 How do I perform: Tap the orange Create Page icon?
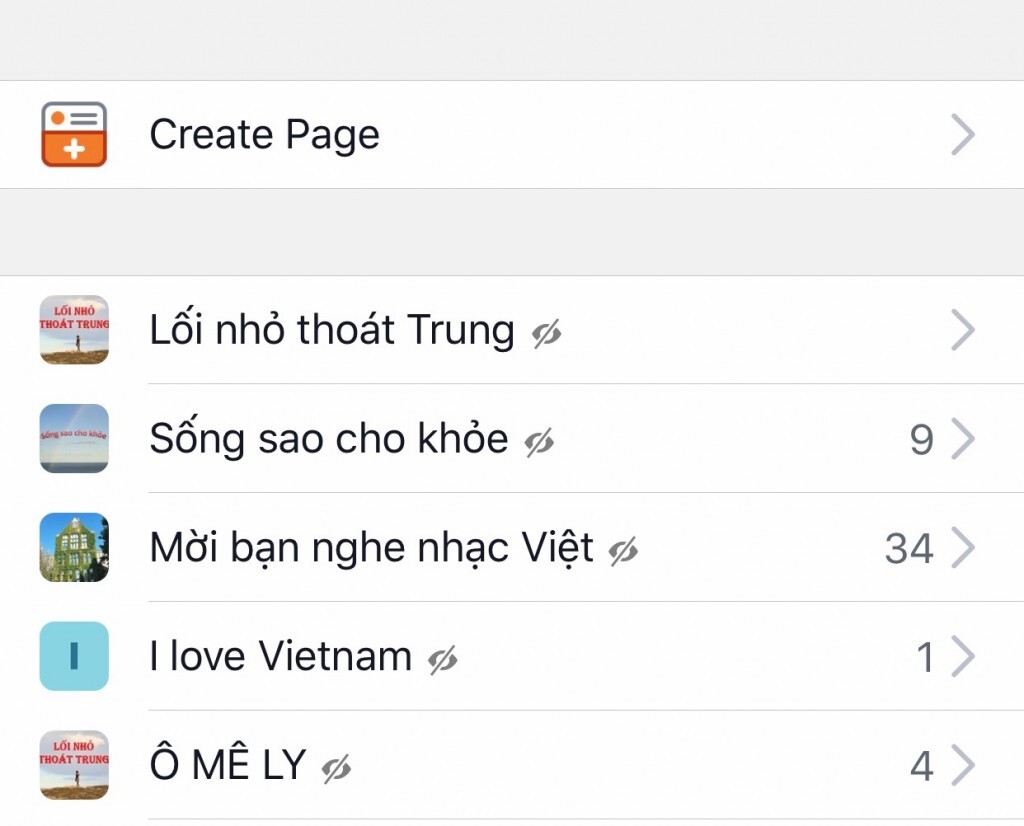tap(74, 134)
